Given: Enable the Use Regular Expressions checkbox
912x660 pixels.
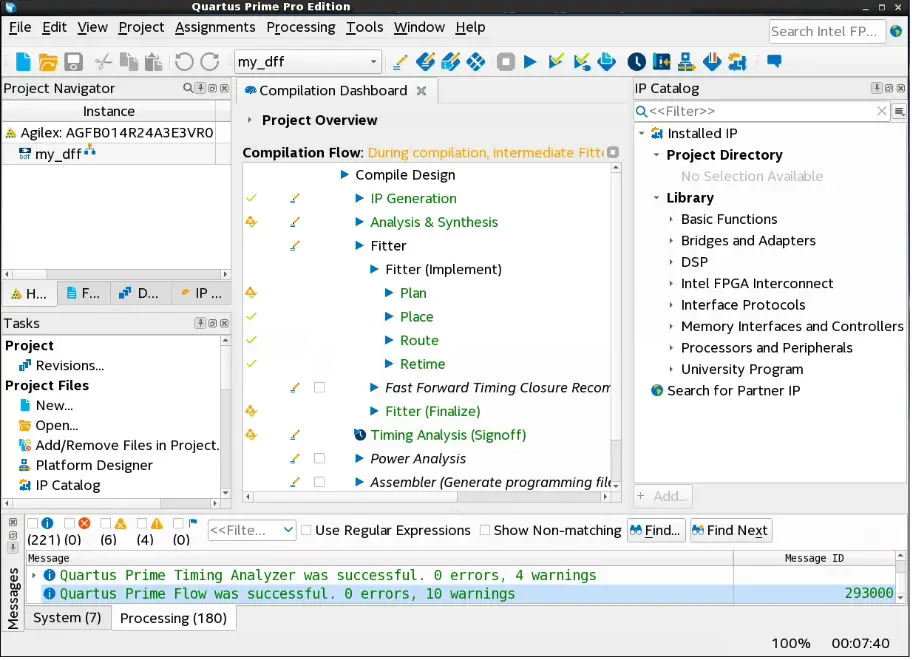Looking at the screenshot, I should click(x=306, y=530).
